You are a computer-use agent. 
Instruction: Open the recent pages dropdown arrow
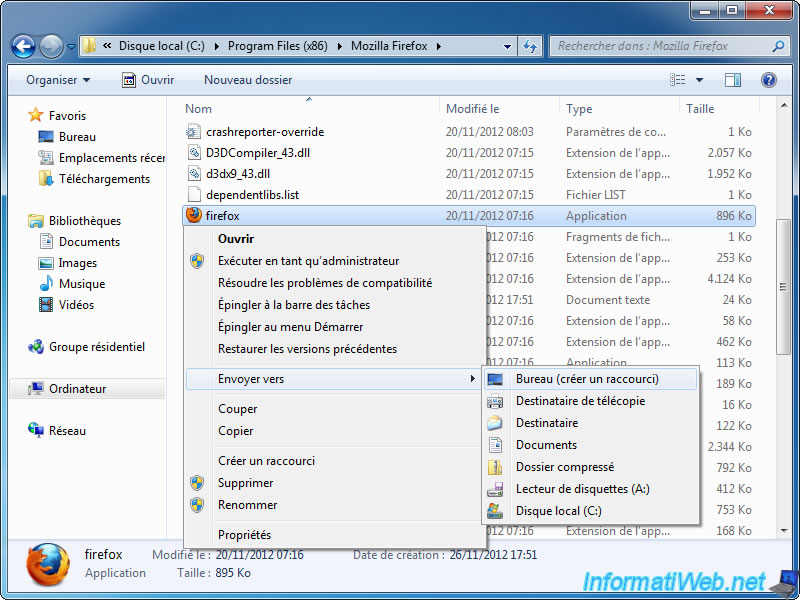coord(71,47)
